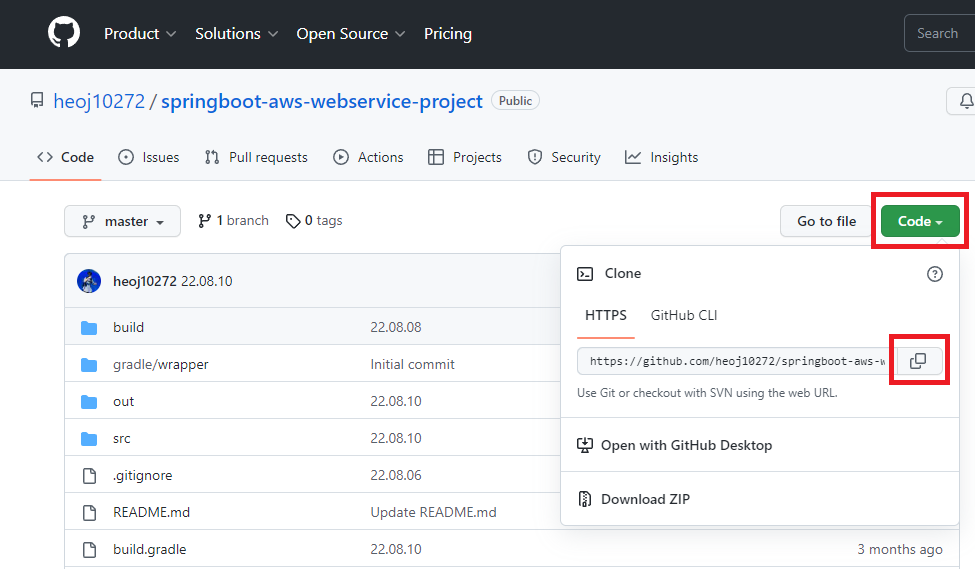The width and height of the screenshot is (975, 569).
Task: Open the 22.08.08 commit for build
Action: click(x=395, y=327)
